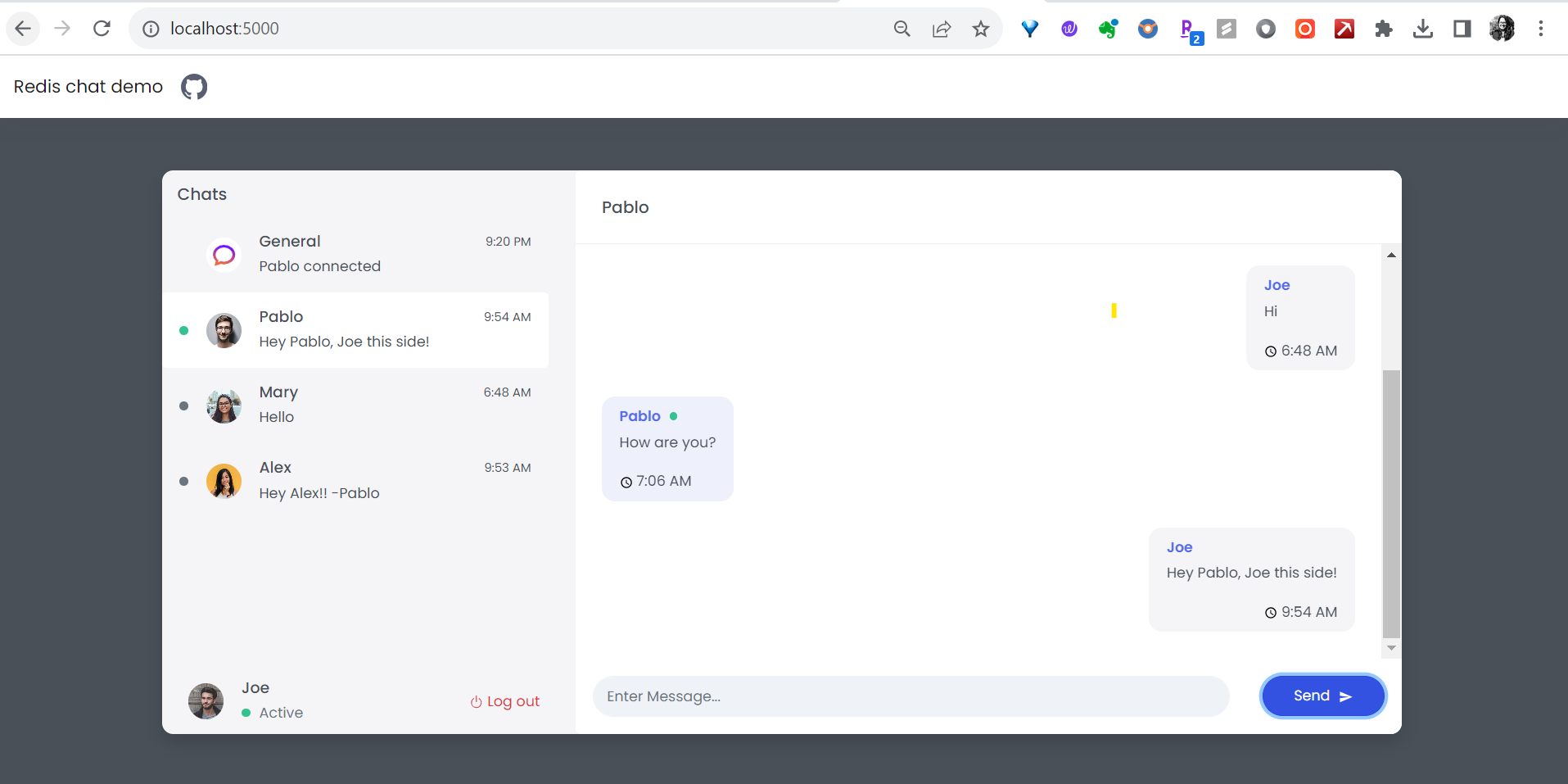Click the "Chats" heading

[x=202, y=194]
